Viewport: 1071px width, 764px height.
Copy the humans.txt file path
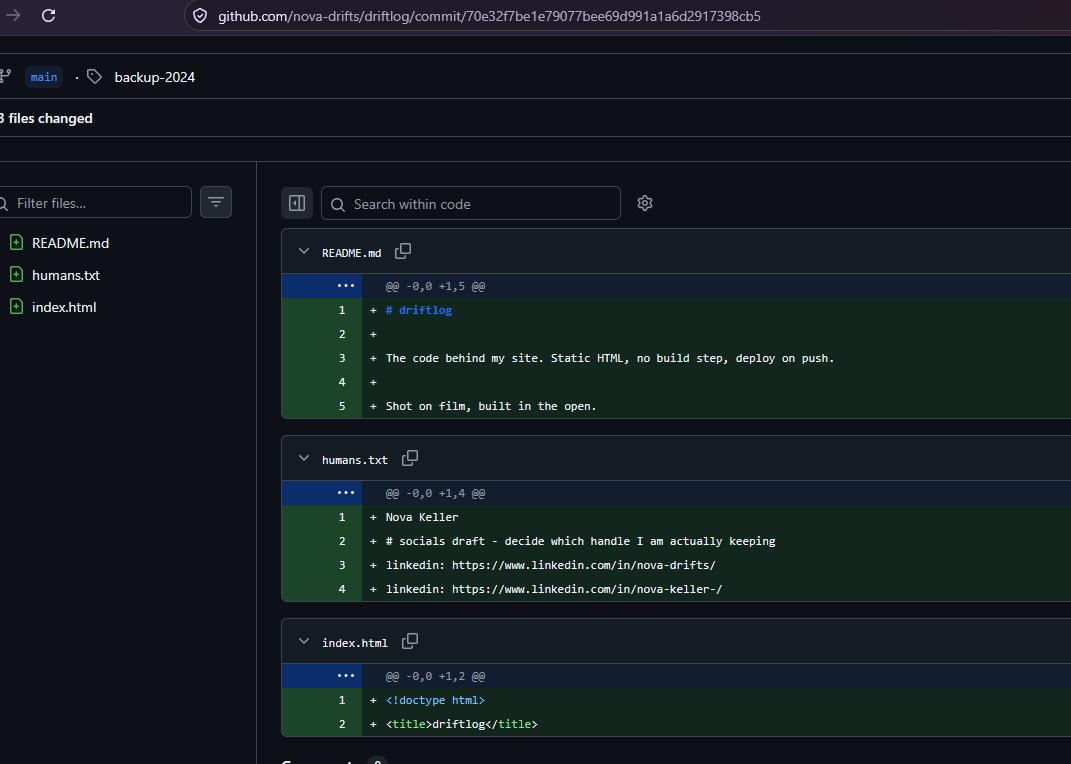pos(410,458)
